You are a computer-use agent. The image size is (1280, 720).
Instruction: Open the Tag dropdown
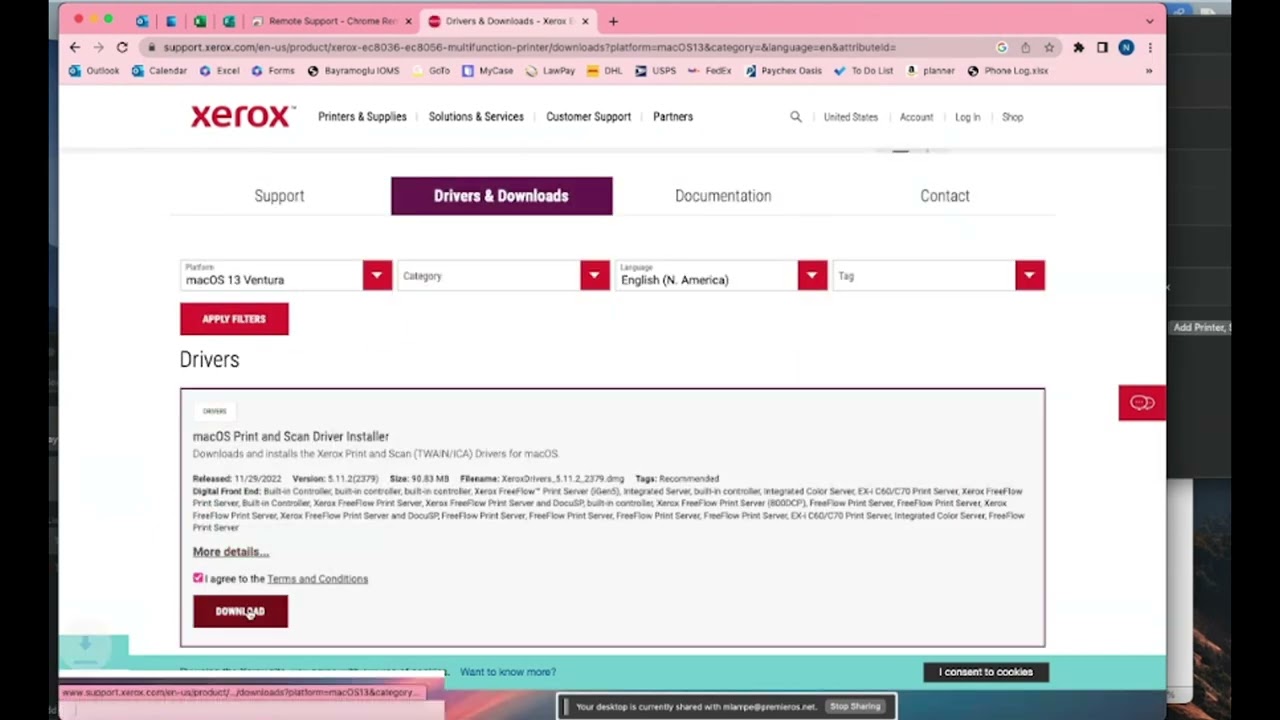(x=939, y=276)
